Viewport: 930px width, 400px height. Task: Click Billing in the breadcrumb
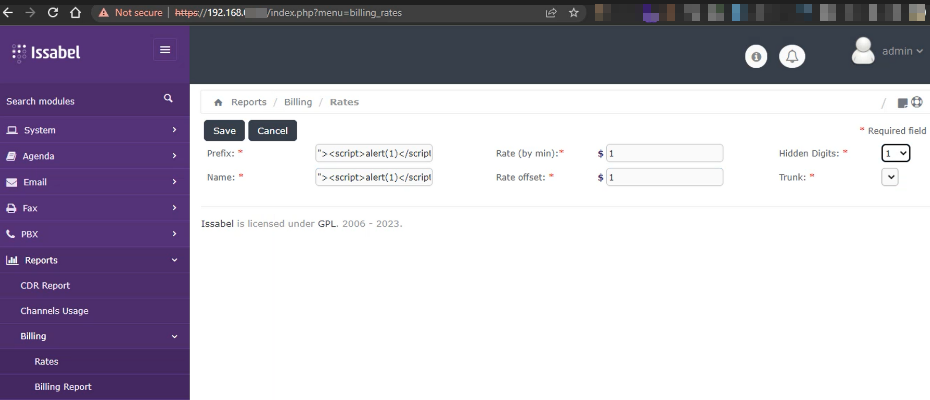[298, 102]
